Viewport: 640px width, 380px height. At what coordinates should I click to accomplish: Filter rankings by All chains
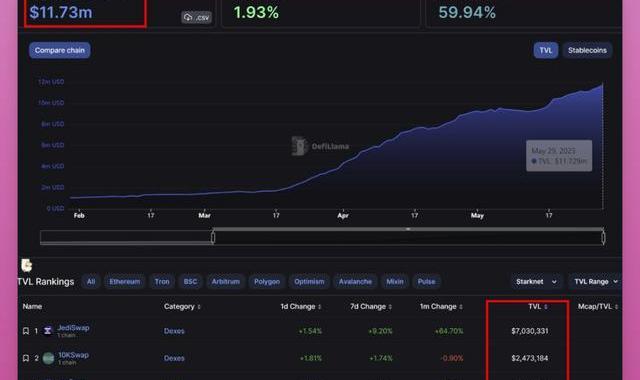pos(91,282)
